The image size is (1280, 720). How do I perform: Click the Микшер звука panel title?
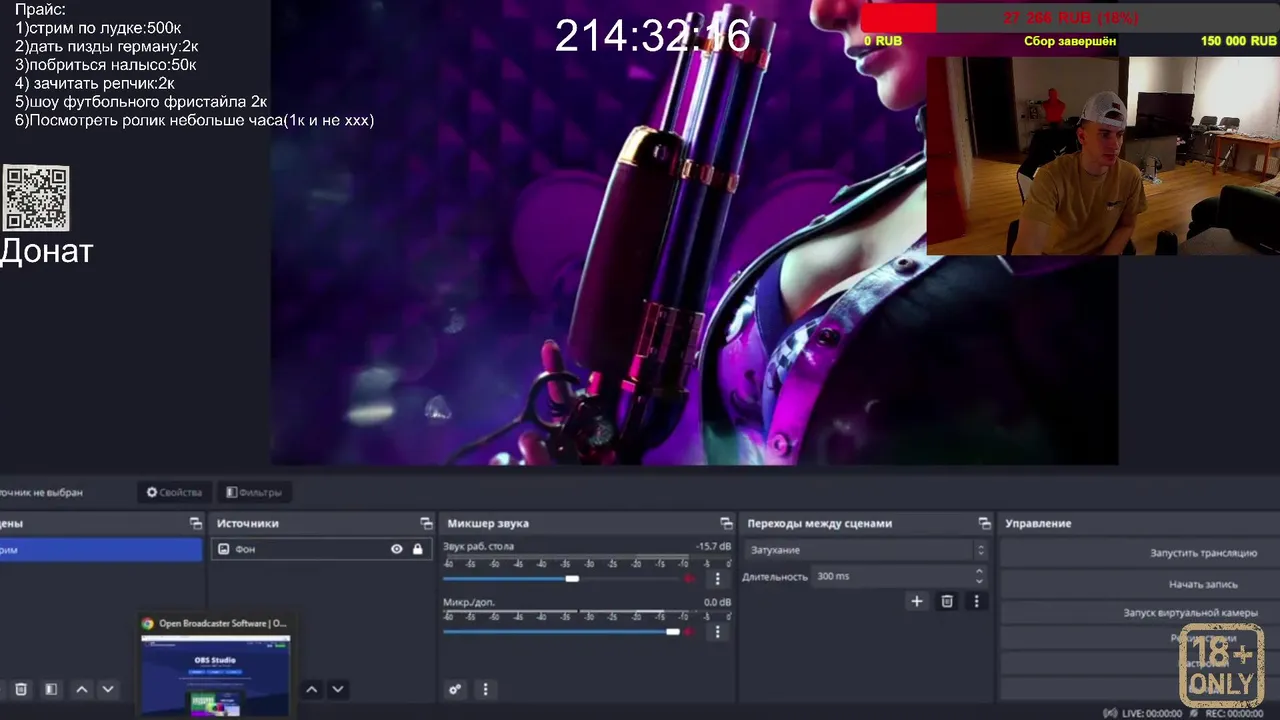[x=488, y=523]
